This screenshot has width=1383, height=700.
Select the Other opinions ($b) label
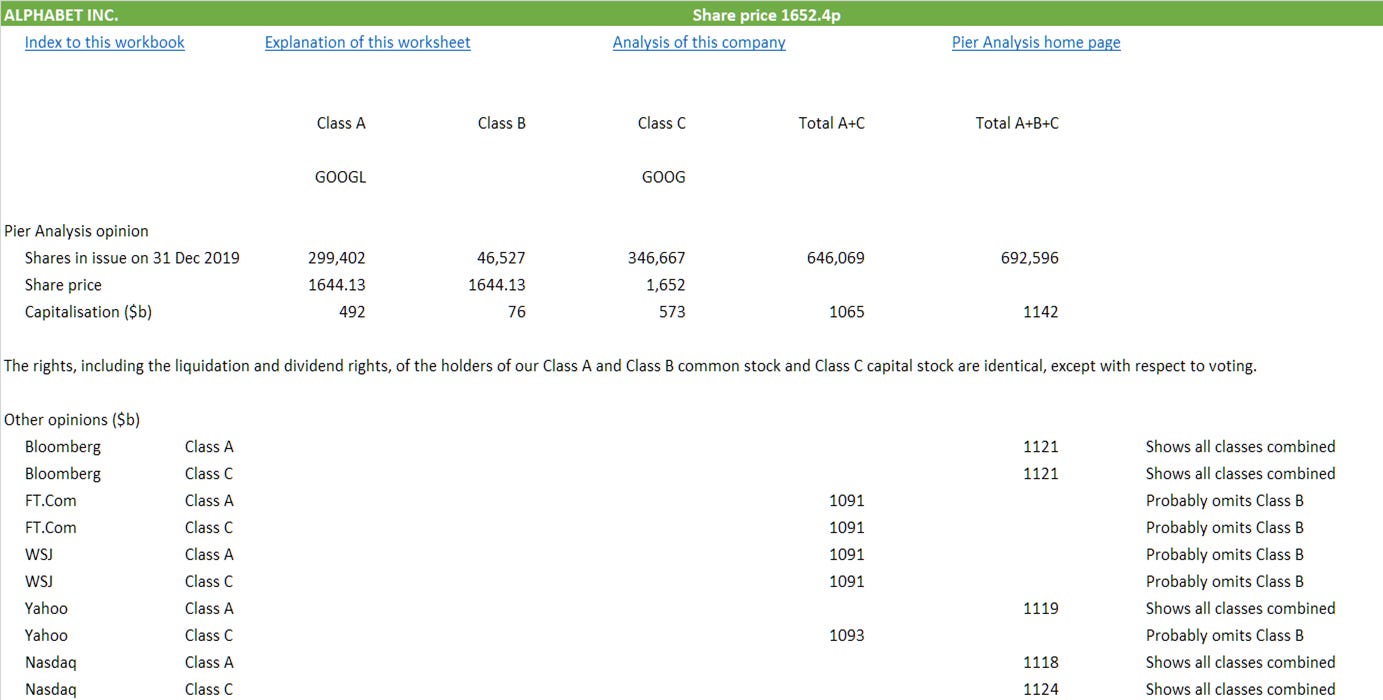coord(72,420)
